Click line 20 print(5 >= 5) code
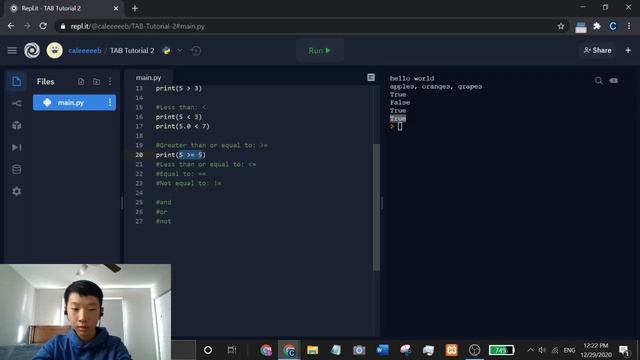640x360 pixels. pyautogui.click(x=180, y=155)
